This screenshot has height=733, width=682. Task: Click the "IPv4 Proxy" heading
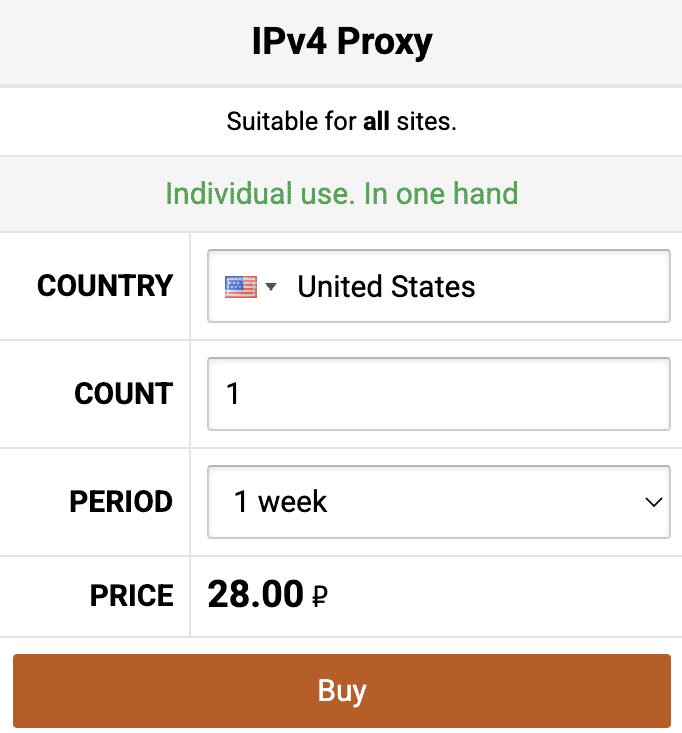pos(341,43)
